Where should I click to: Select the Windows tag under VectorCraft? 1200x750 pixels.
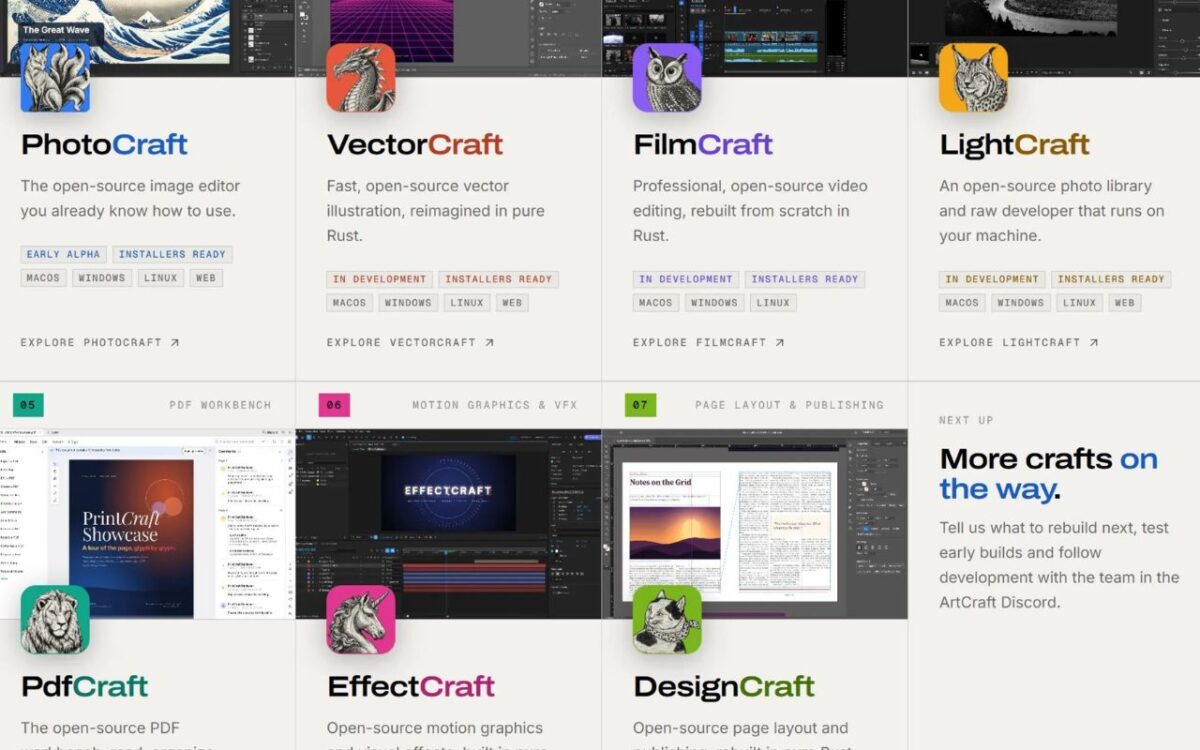point(408,302)
